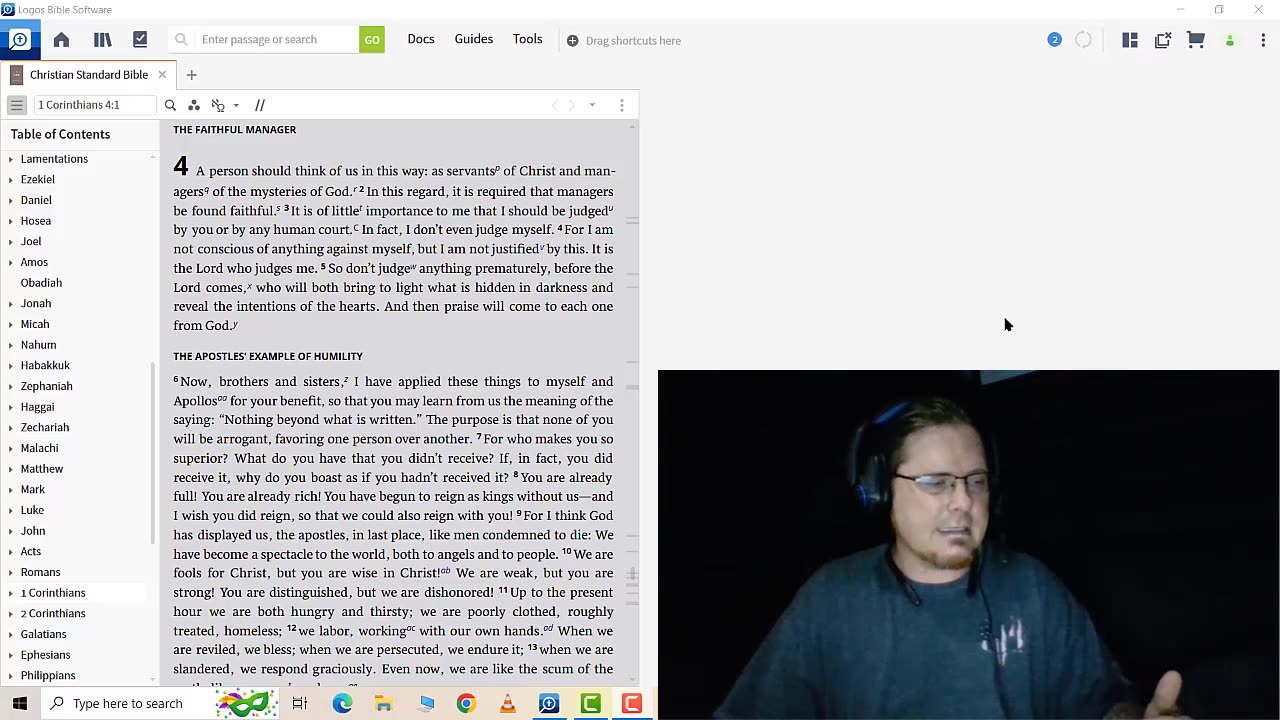Screen dimensions: 1280x720
Task: Open parallel resources double-slash icon
Action: tap(260, 105)
